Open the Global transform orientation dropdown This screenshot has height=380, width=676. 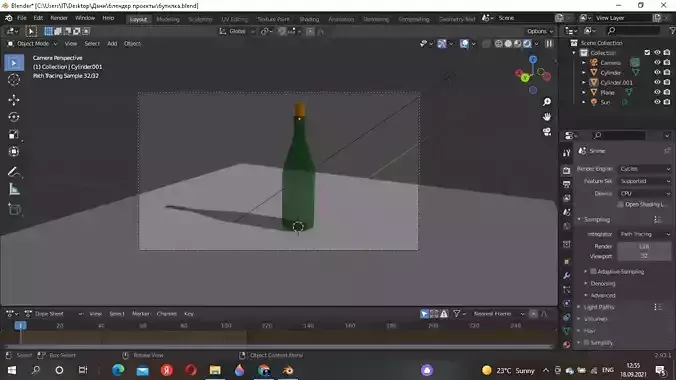tap(237, 31)
